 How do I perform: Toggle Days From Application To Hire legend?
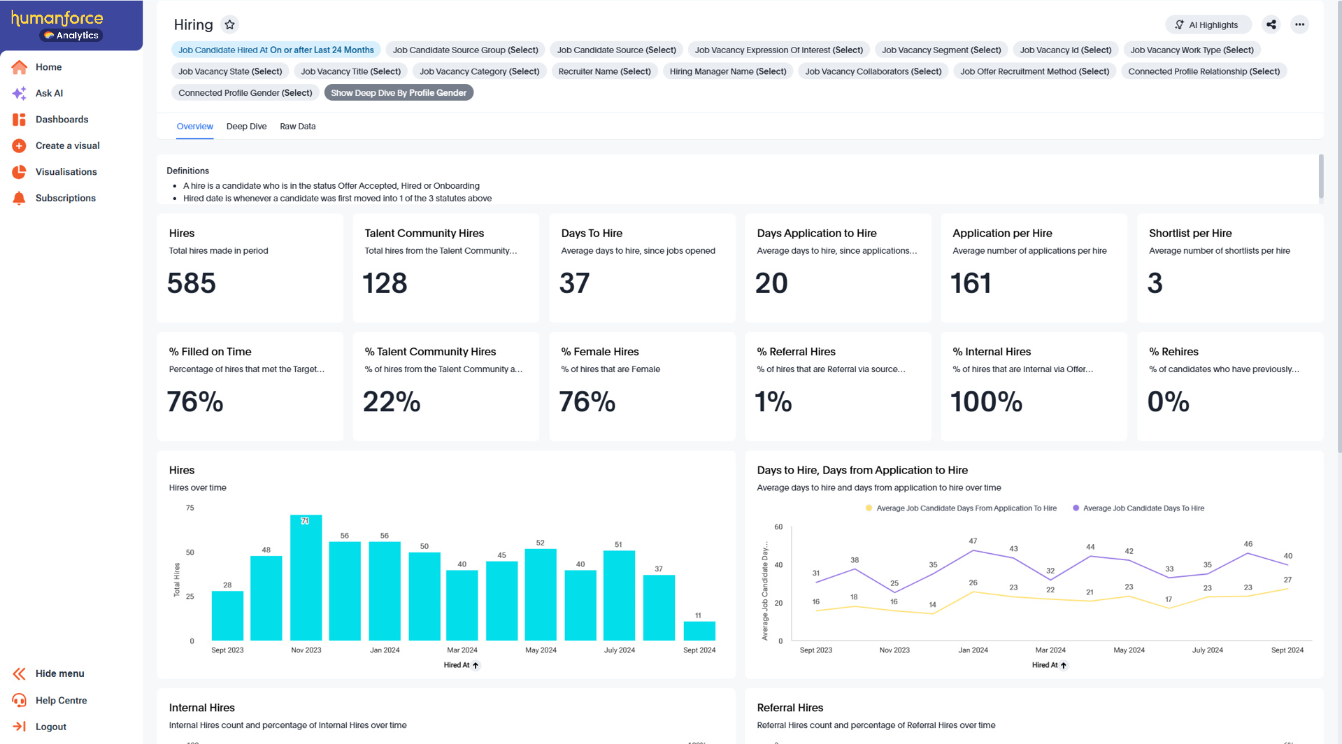click(964, 508)
